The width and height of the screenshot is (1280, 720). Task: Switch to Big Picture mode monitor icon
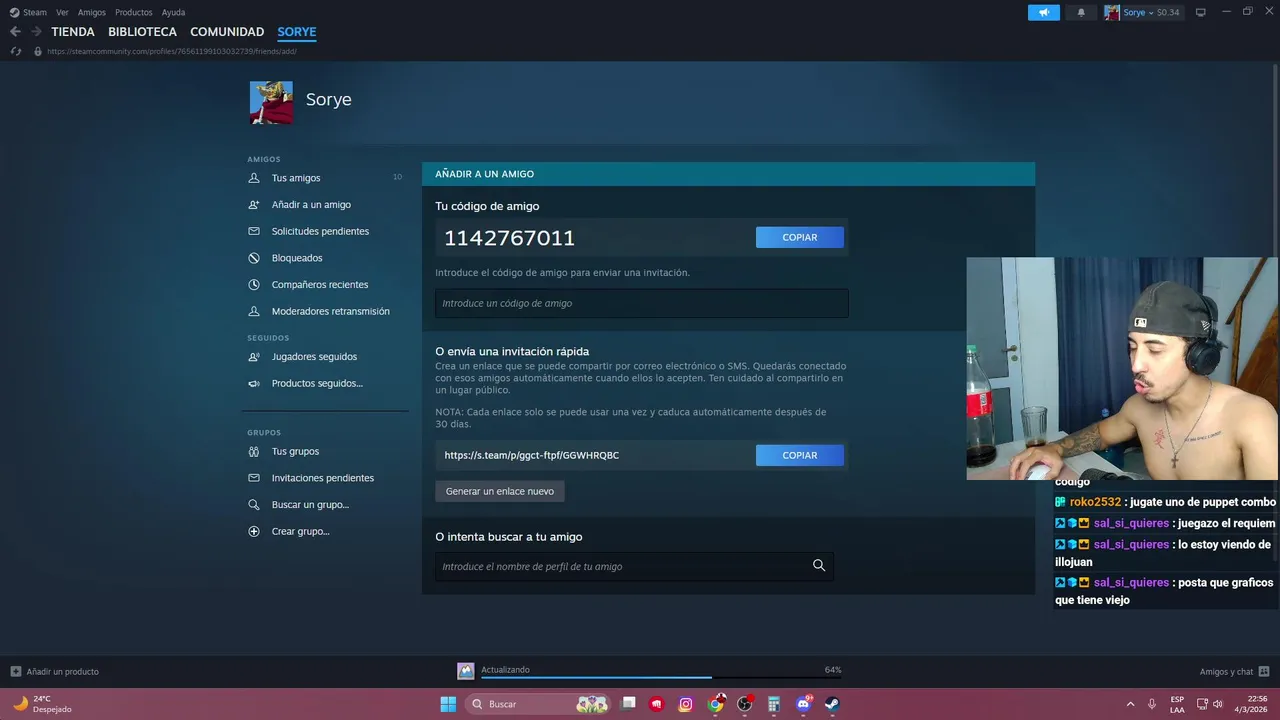pyautogui.click(x=1201, y=12)
